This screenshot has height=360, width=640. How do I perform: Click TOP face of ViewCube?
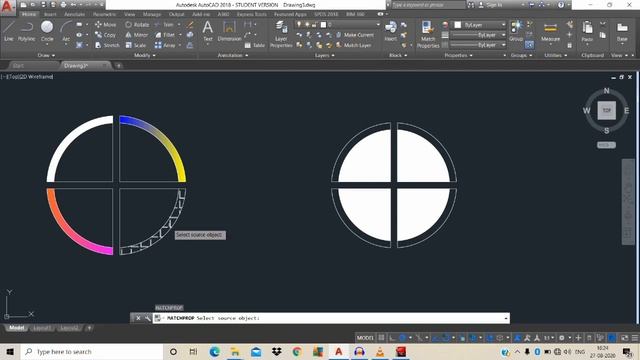607,110
